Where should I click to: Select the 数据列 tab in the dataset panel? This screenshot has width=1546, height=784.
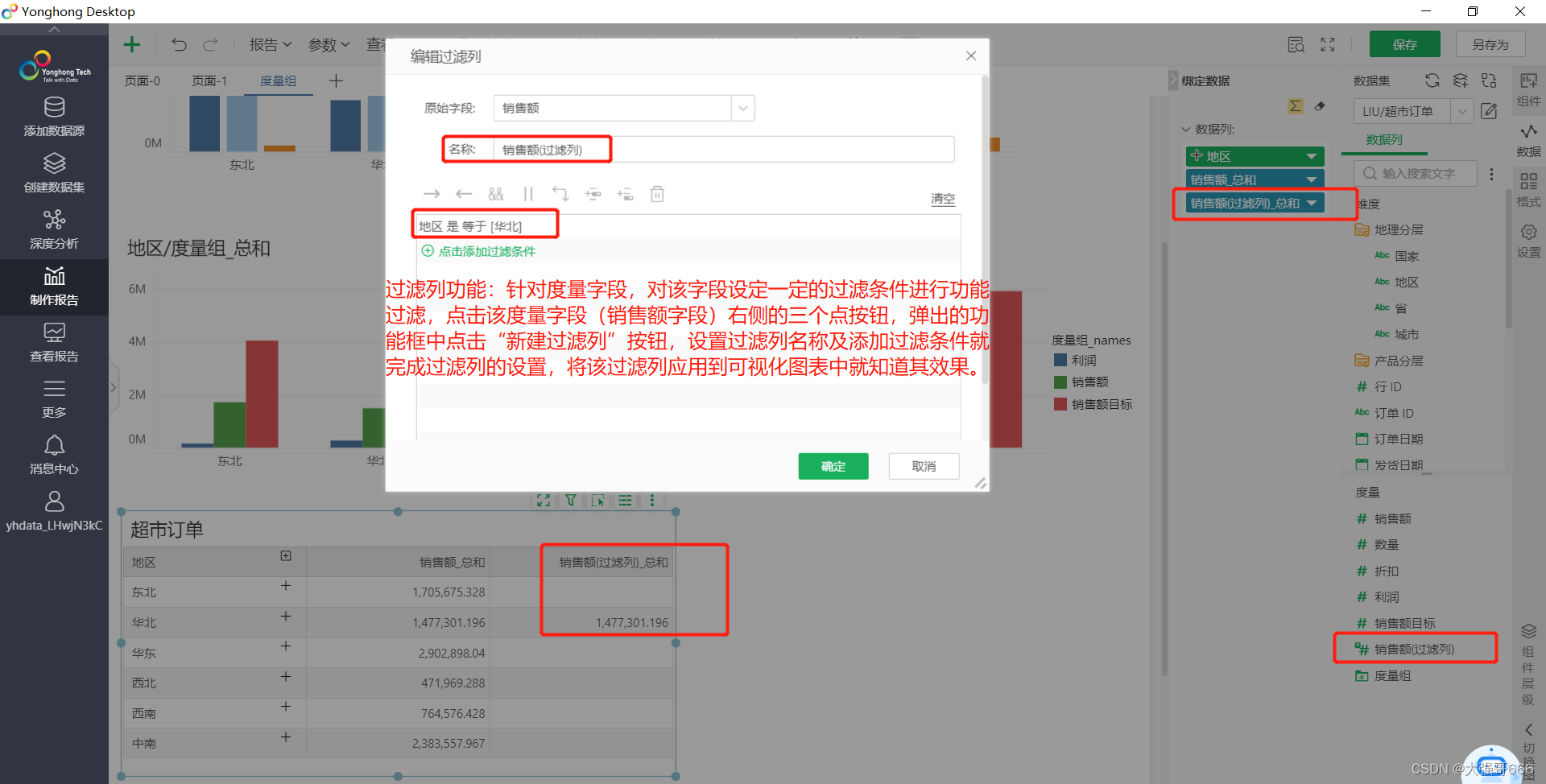click(x=1384, y=140)
